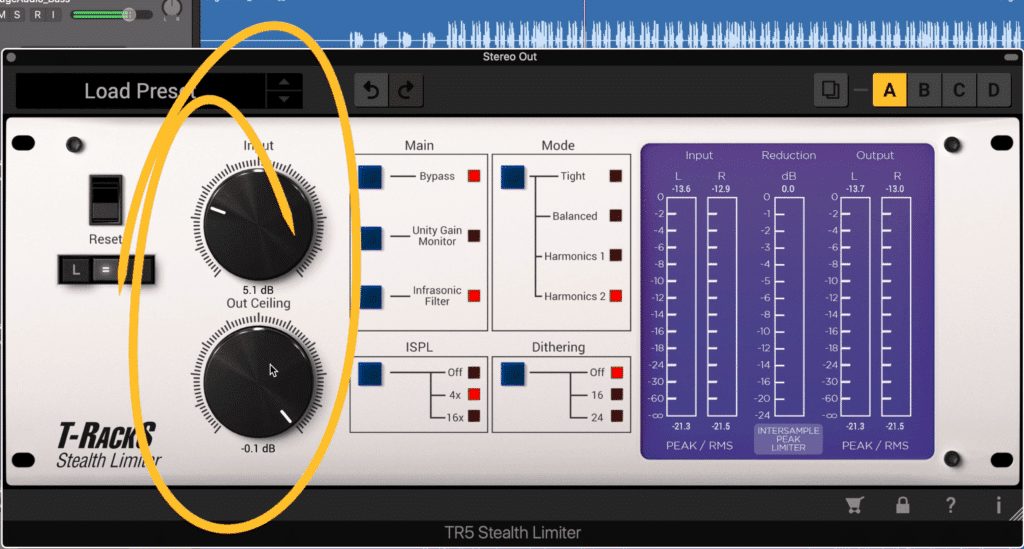Set ISPL to 4x
The image size is (1024, 549).
[x=474, y=394]
